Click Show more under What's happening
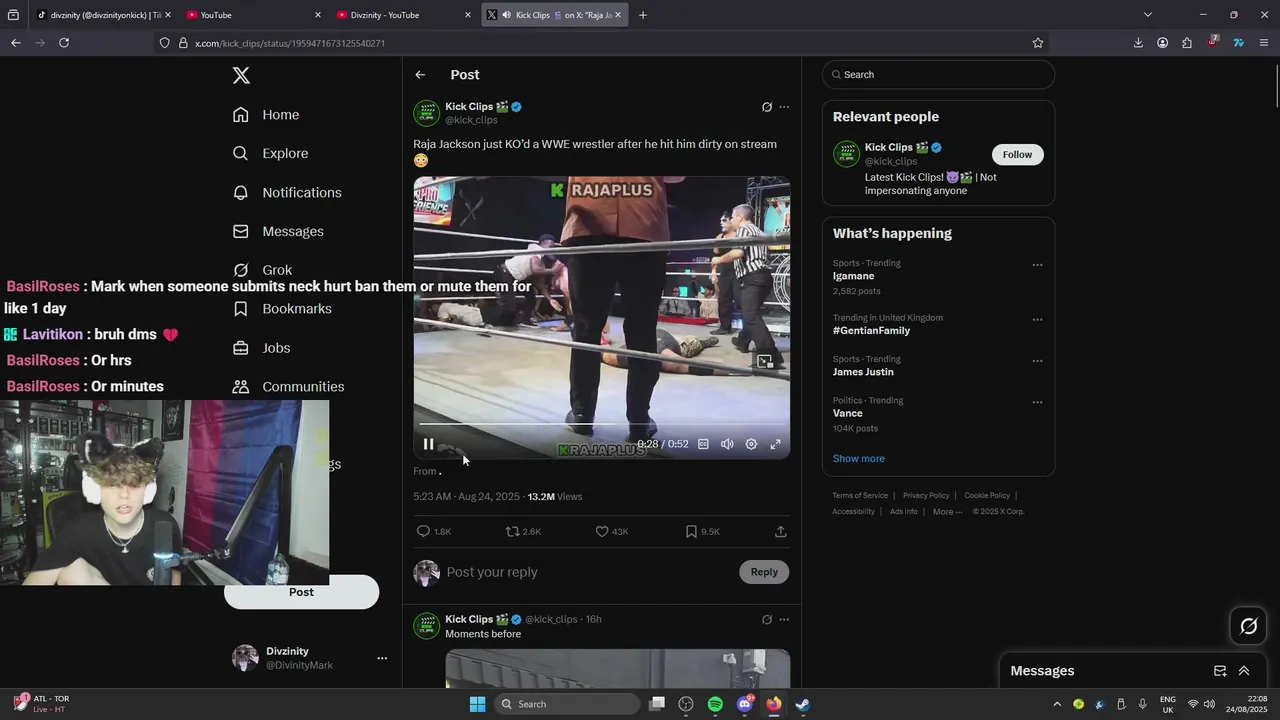This screenshot has height=720, width=1280. click(x=858, y=459)
